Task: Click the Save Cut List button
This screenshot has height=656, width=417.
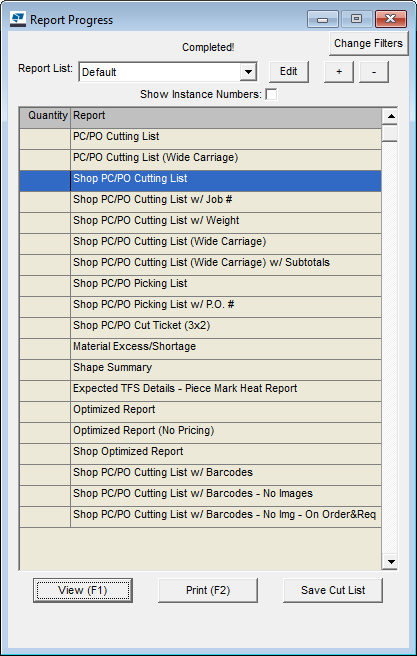Action: pos(333,590)
